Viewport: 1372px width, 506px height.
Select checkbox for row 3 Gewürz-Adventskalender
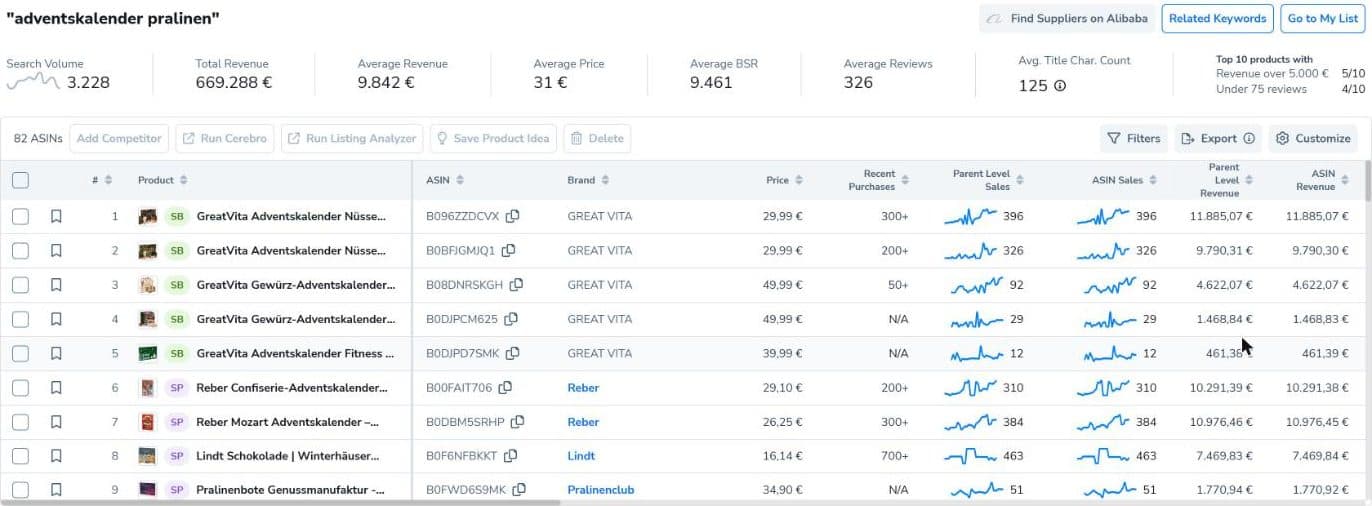pos(20,285)
